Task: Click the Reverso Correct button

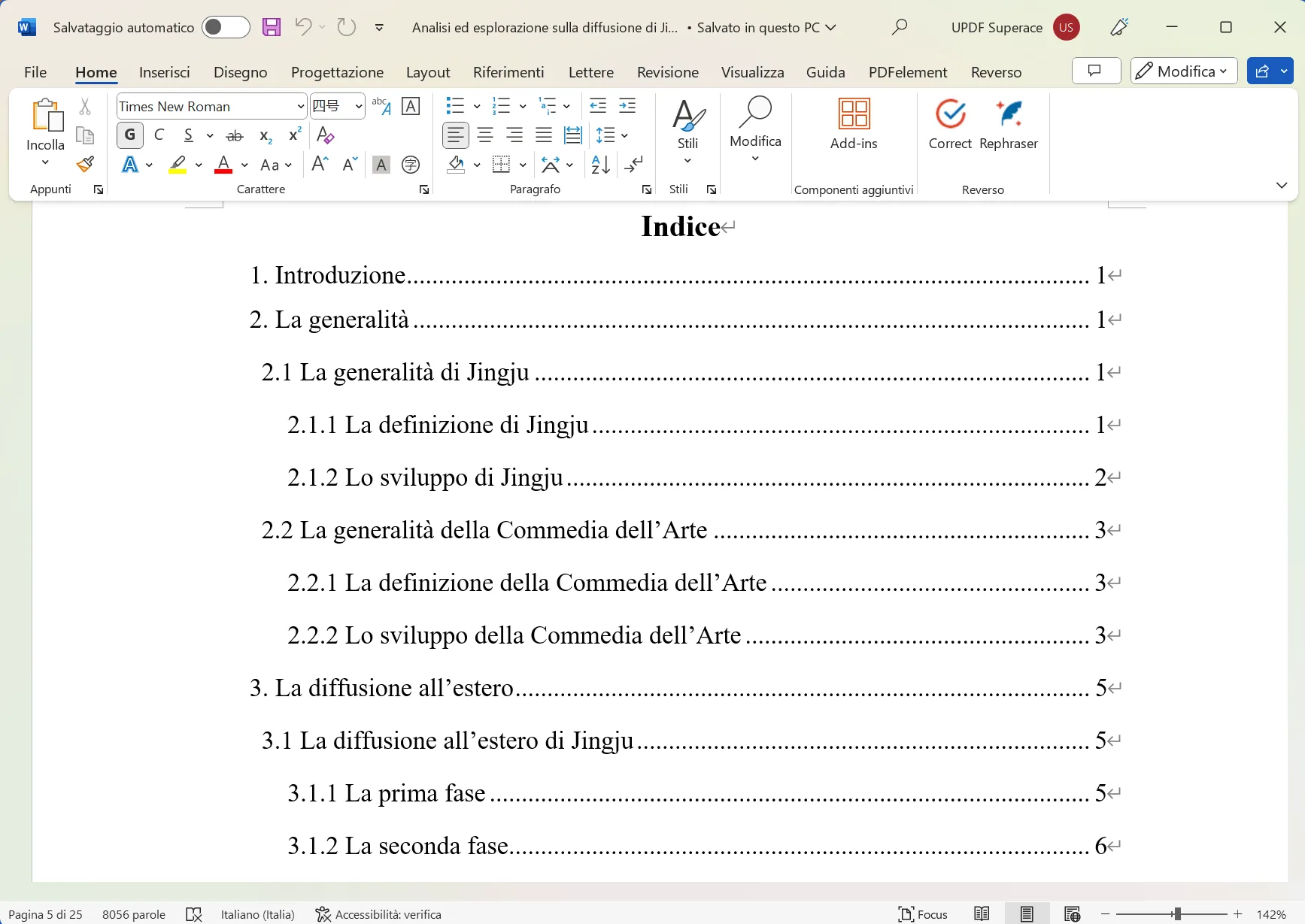Action: [x=950, y=125]
